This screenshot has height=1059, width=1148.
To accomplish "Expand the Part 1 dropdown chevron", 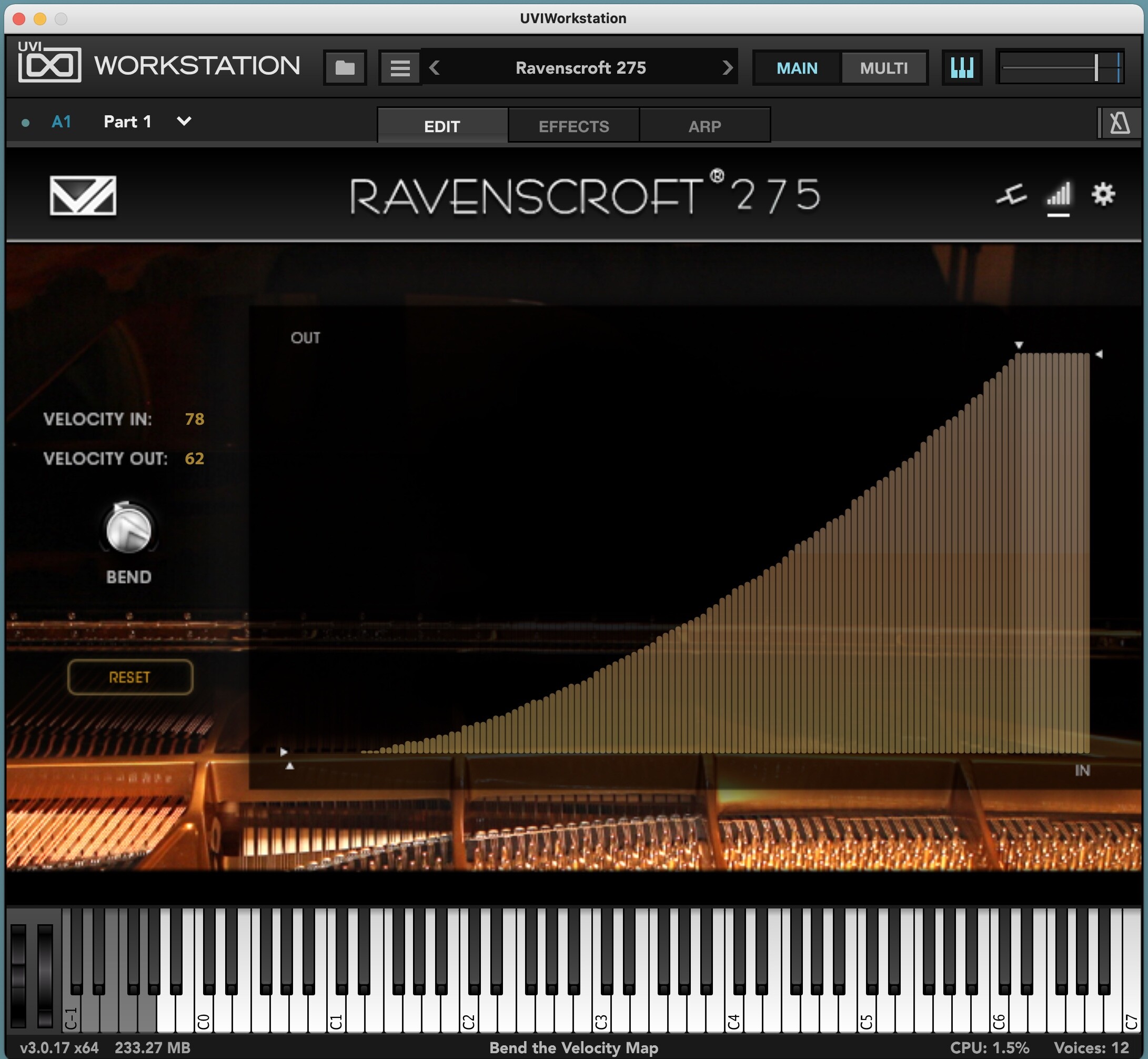I will click(184, 121).
